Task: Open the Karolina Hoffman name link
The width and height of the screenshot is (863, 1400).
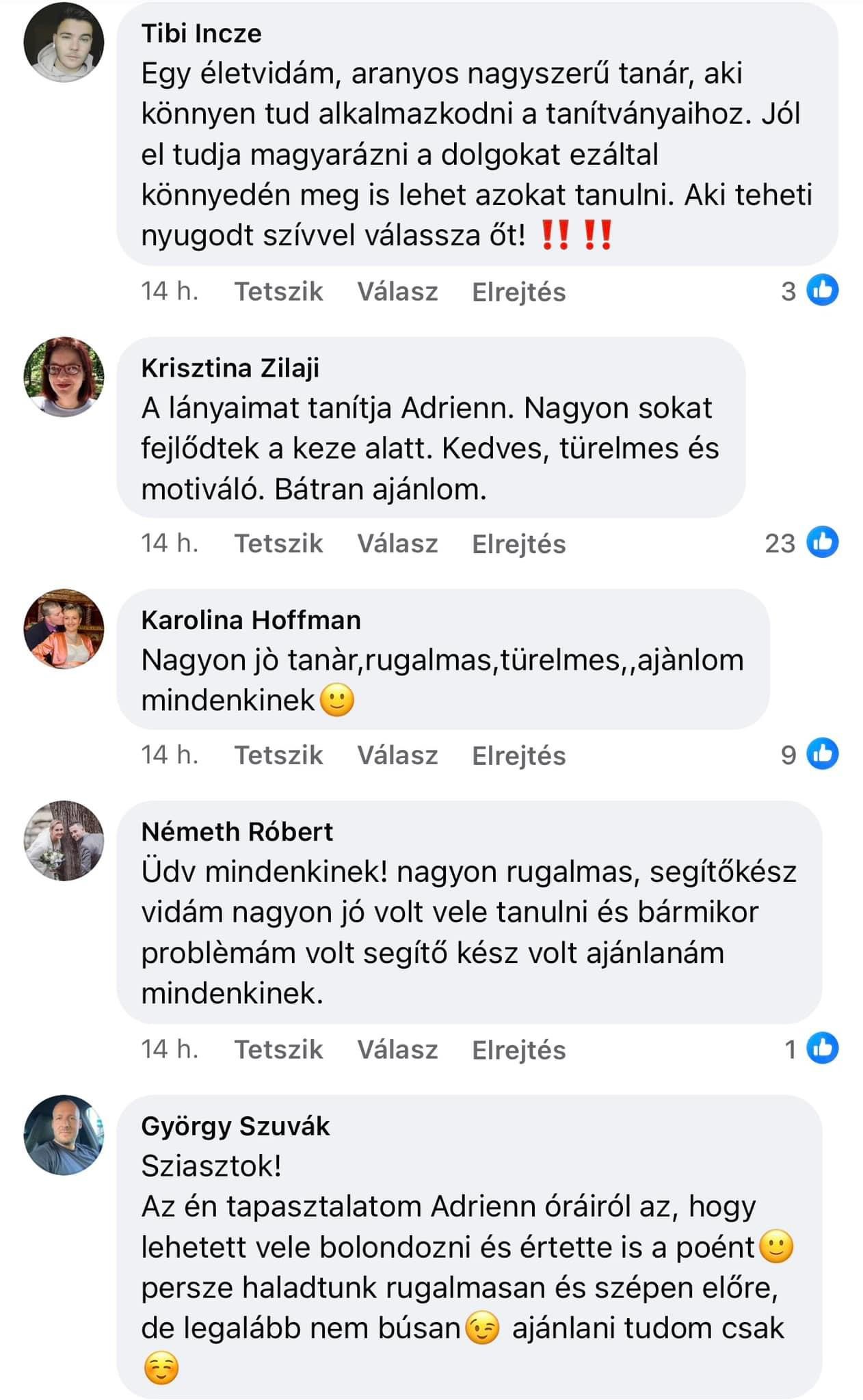Action: (250, 620)
